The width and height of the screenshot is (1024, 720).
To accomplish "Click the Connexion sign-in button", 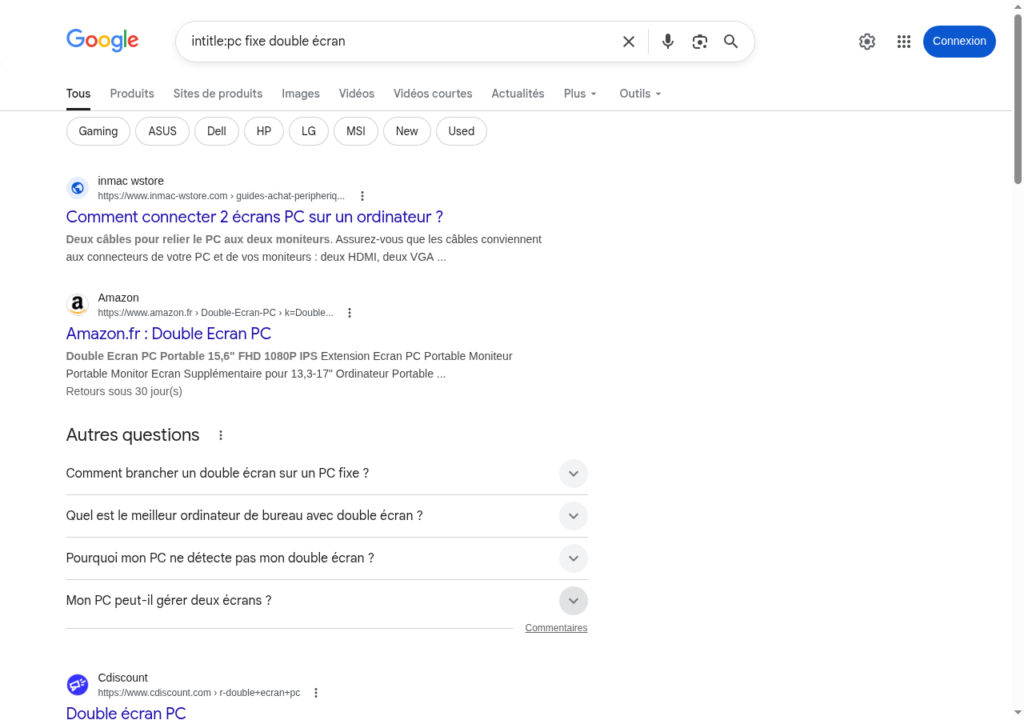I will coord(959,41).
